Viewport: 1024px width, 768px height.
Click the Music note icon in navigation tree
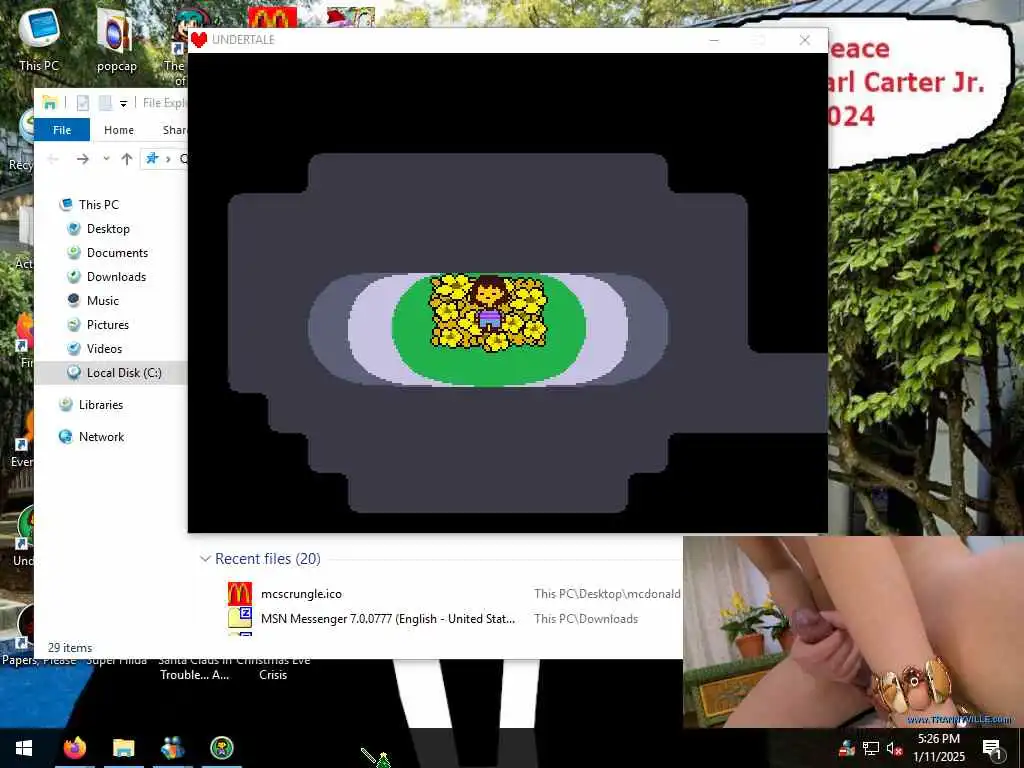click(74, 300)
